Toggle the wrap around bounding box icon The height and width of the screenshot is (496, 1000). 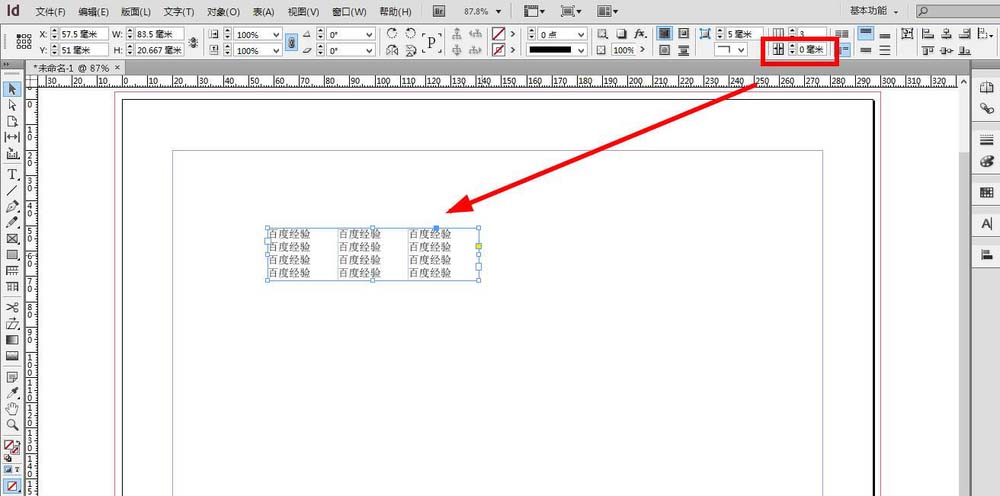683,34
